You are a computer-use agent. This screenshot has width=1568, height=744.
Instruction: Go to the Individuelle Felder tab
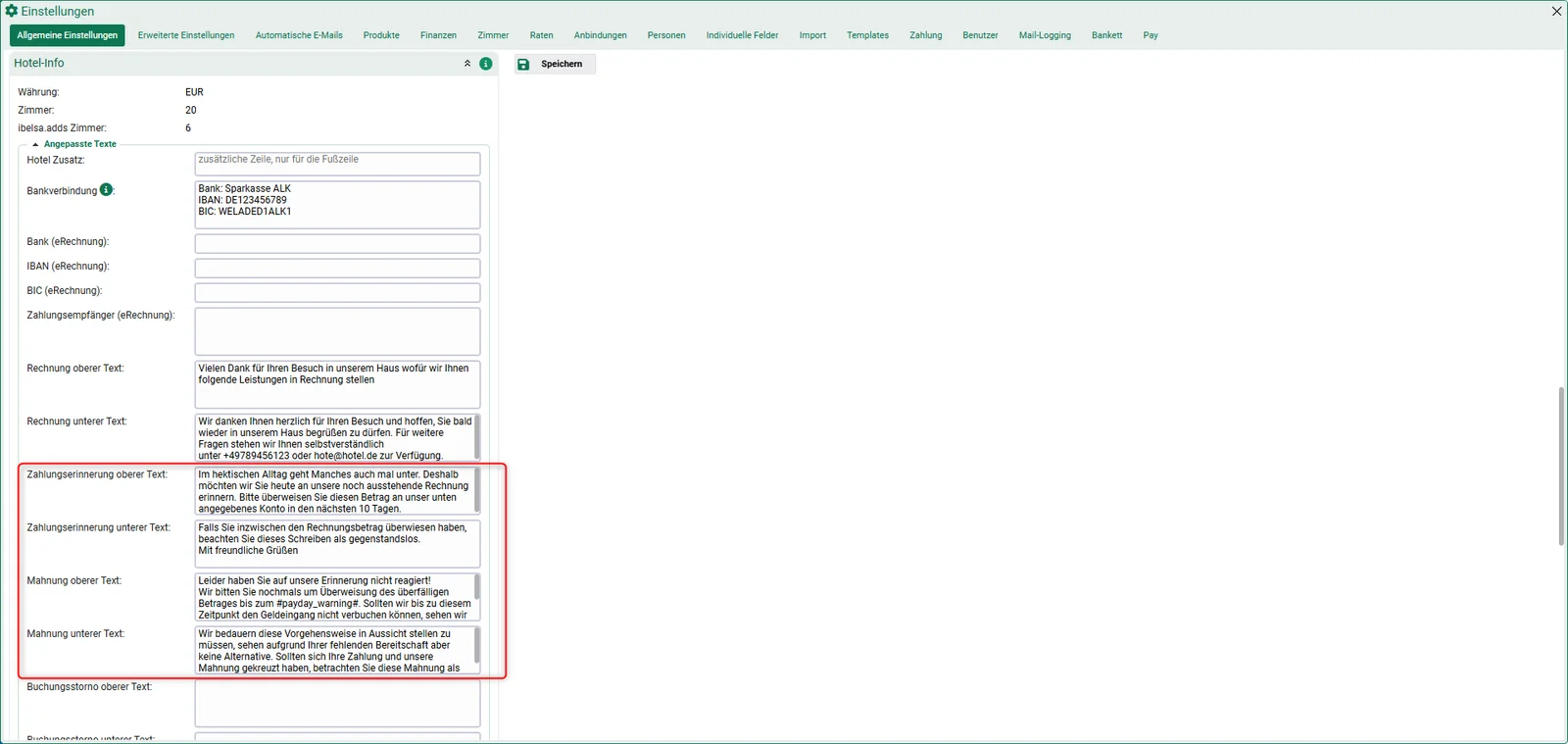coord(742,35)
